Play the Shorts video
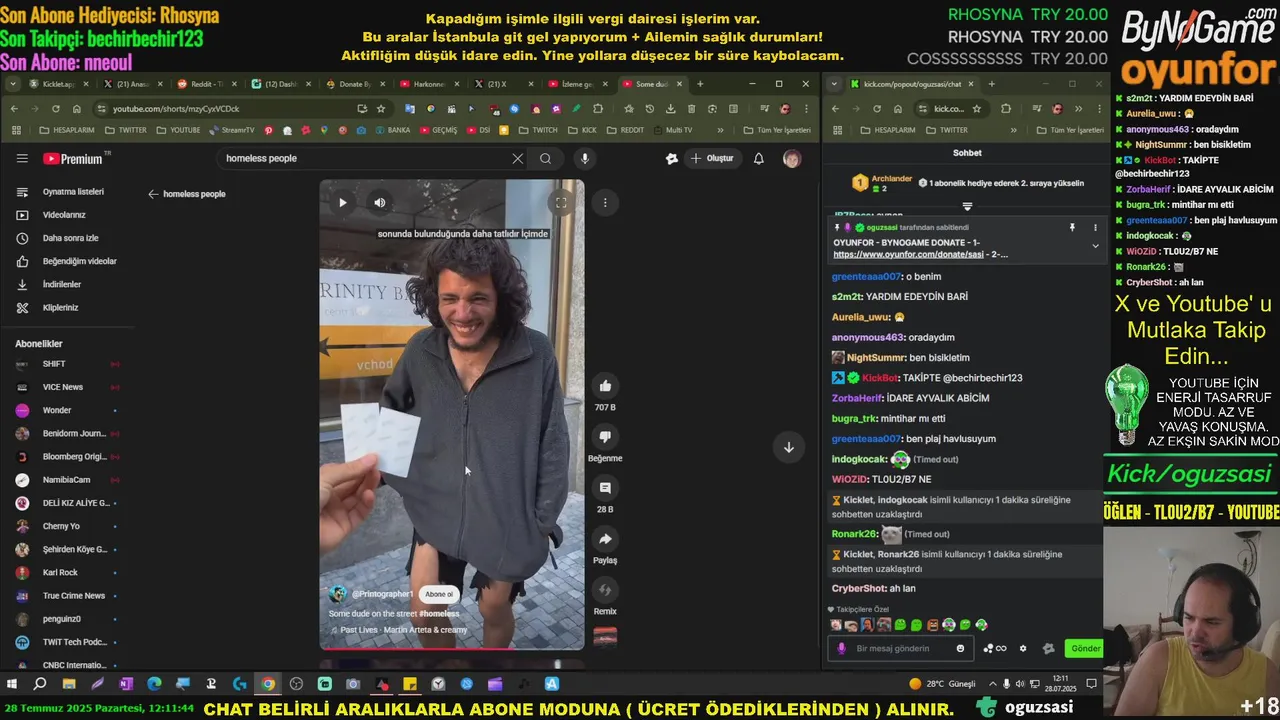Image resolution: width=1280 pixels, height=720 pixels. (342, 202)
